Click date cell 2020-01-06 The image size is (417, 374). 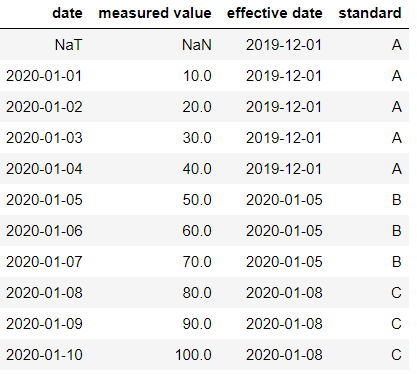[x=44, y=231]
